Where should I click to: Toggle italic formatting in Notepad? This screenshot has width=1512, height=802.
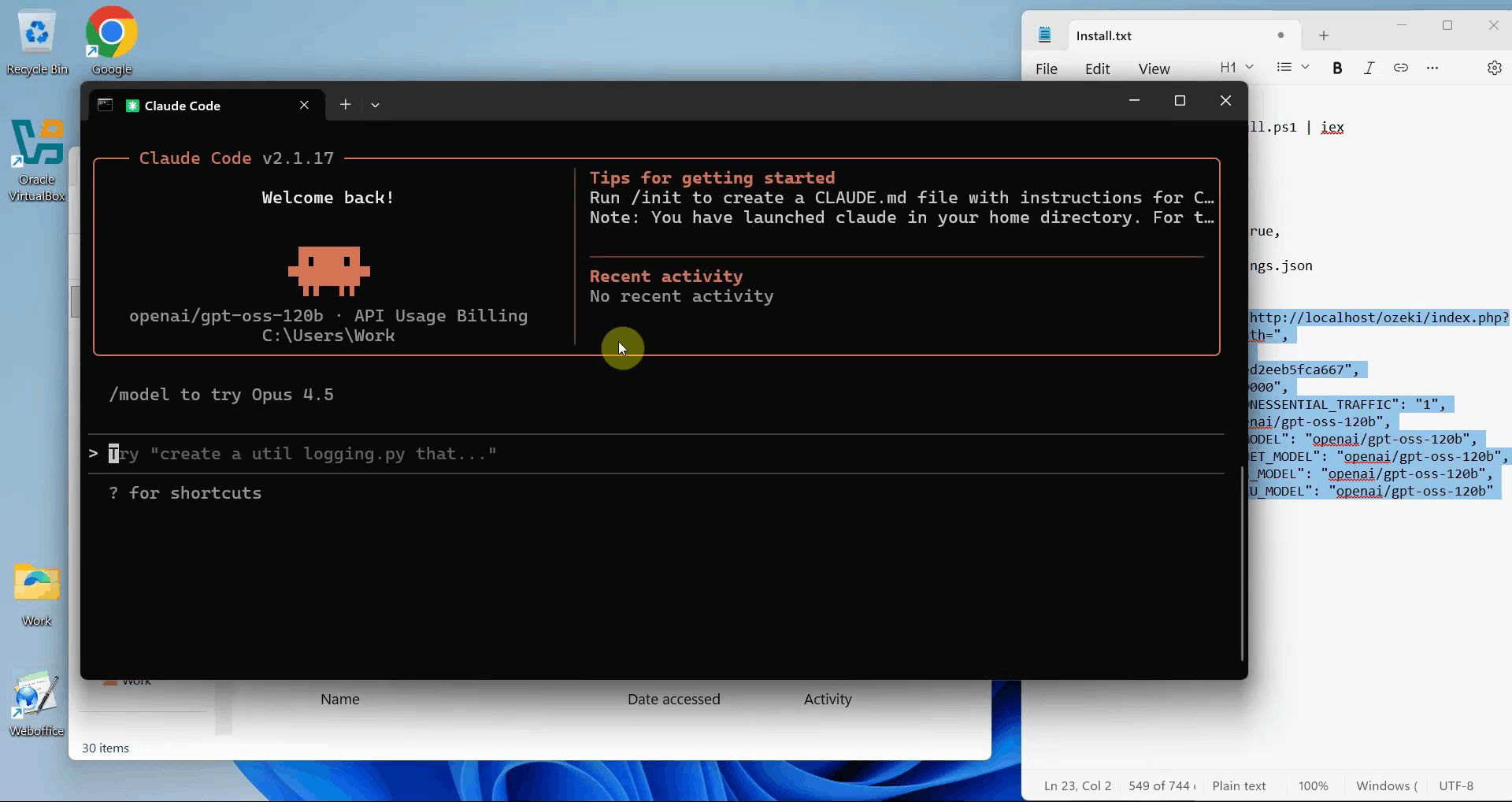coord(1369,68)
